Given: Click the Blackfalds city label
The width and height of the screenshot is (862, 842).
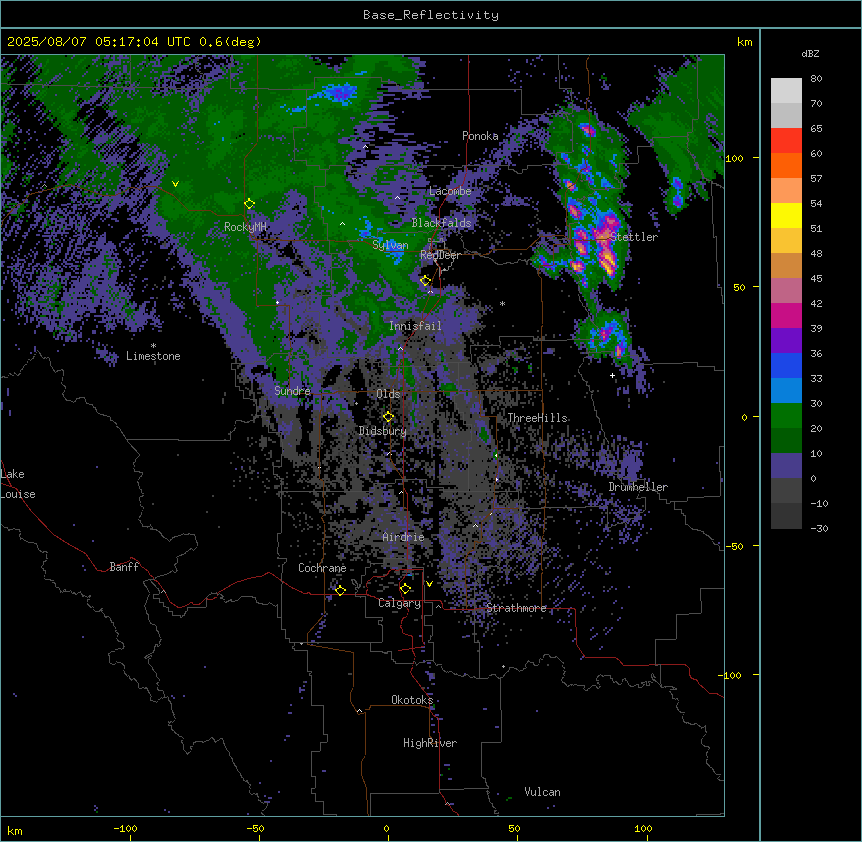Looking at the screenshot, I should coord(441,223).
